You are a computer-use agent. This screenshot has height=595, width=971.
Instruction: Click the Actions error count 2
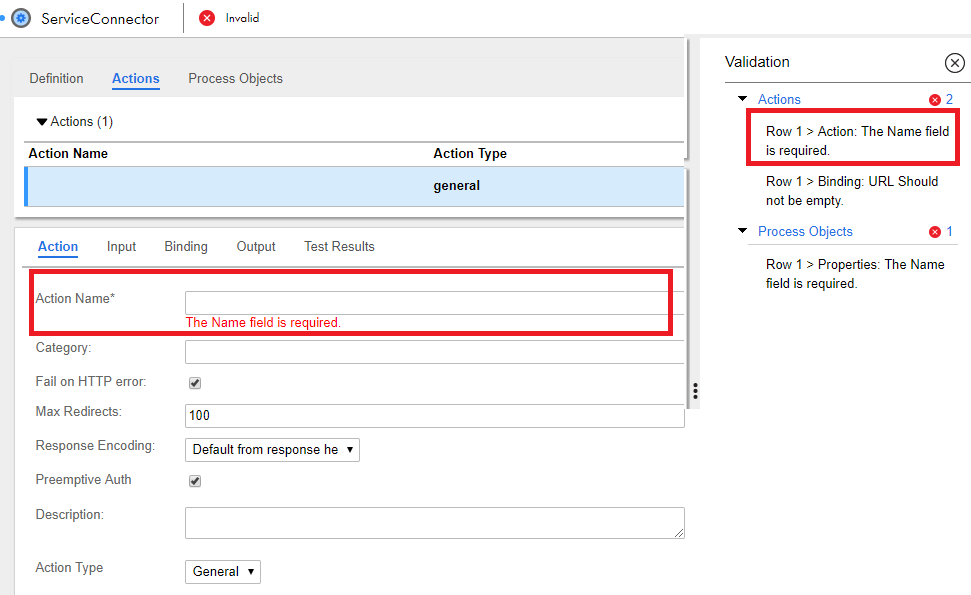[949, 100]
